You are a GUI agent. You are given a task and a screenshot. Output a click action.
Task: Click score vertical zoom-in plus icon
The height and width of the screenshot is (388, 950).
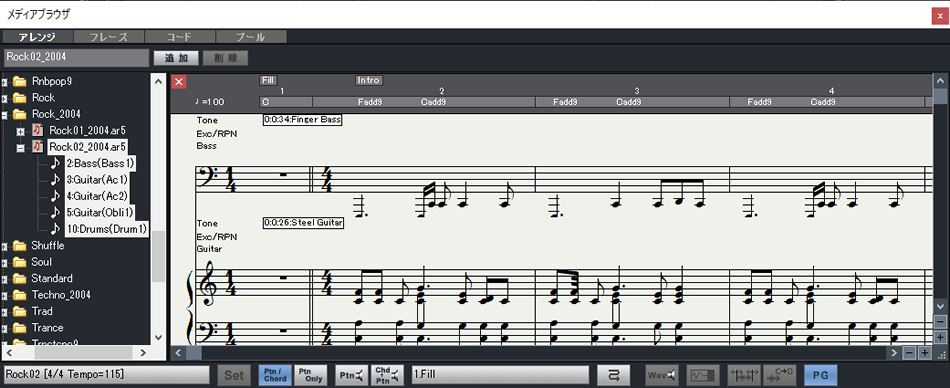(x=940, y=337)
